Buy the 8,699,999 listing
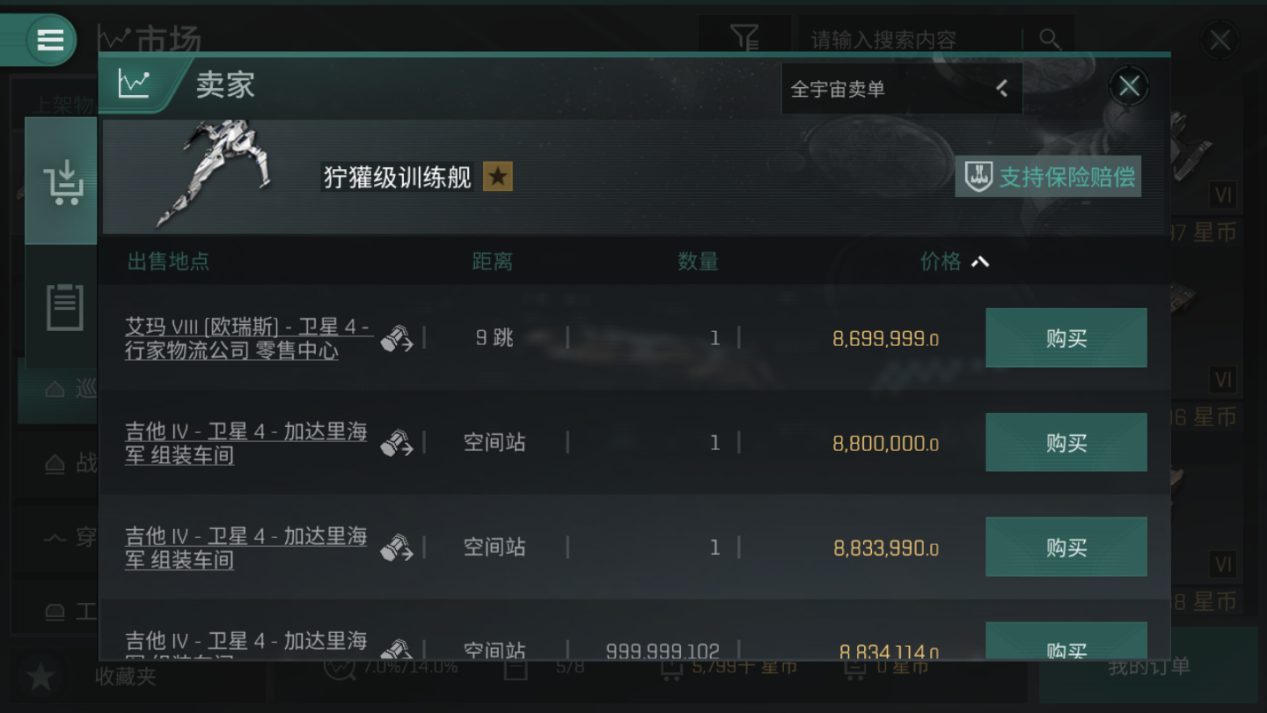The height and width of the screenshot is (713, 1267). click(x=1066, y=338)
